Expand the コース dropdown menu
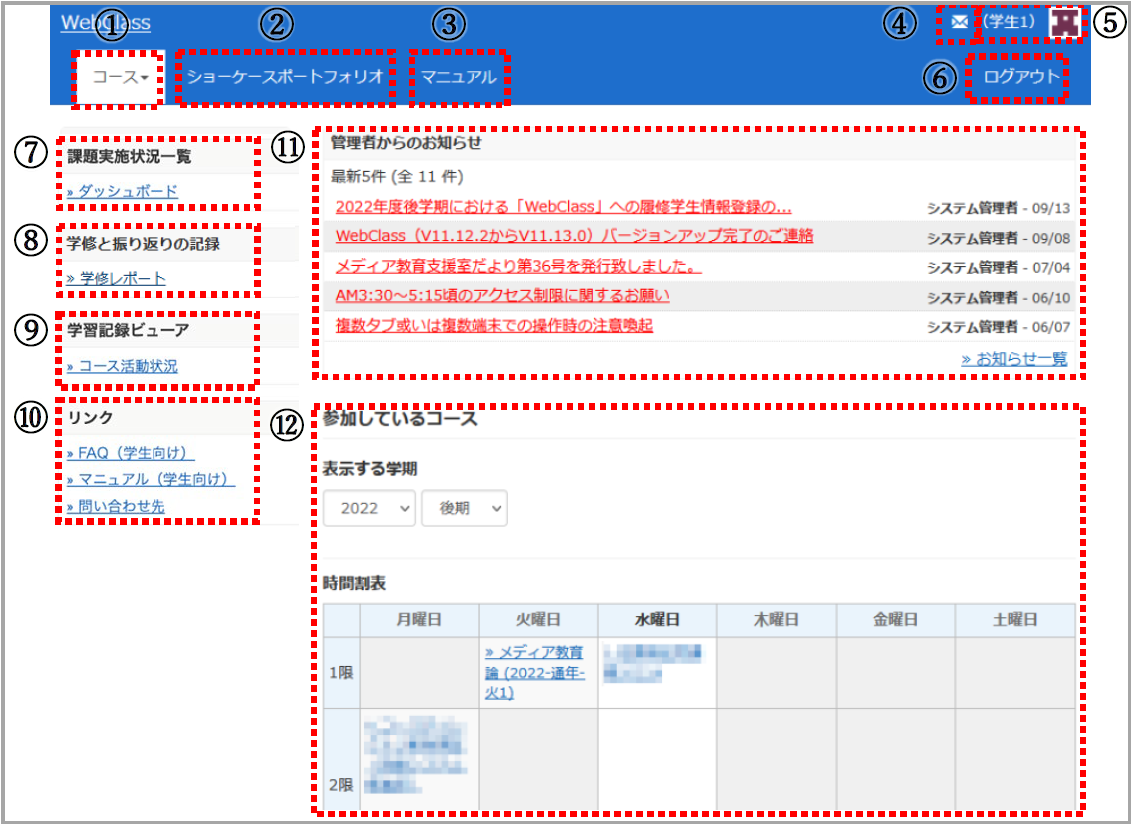1132x824 pixels. tap(119, 77)
